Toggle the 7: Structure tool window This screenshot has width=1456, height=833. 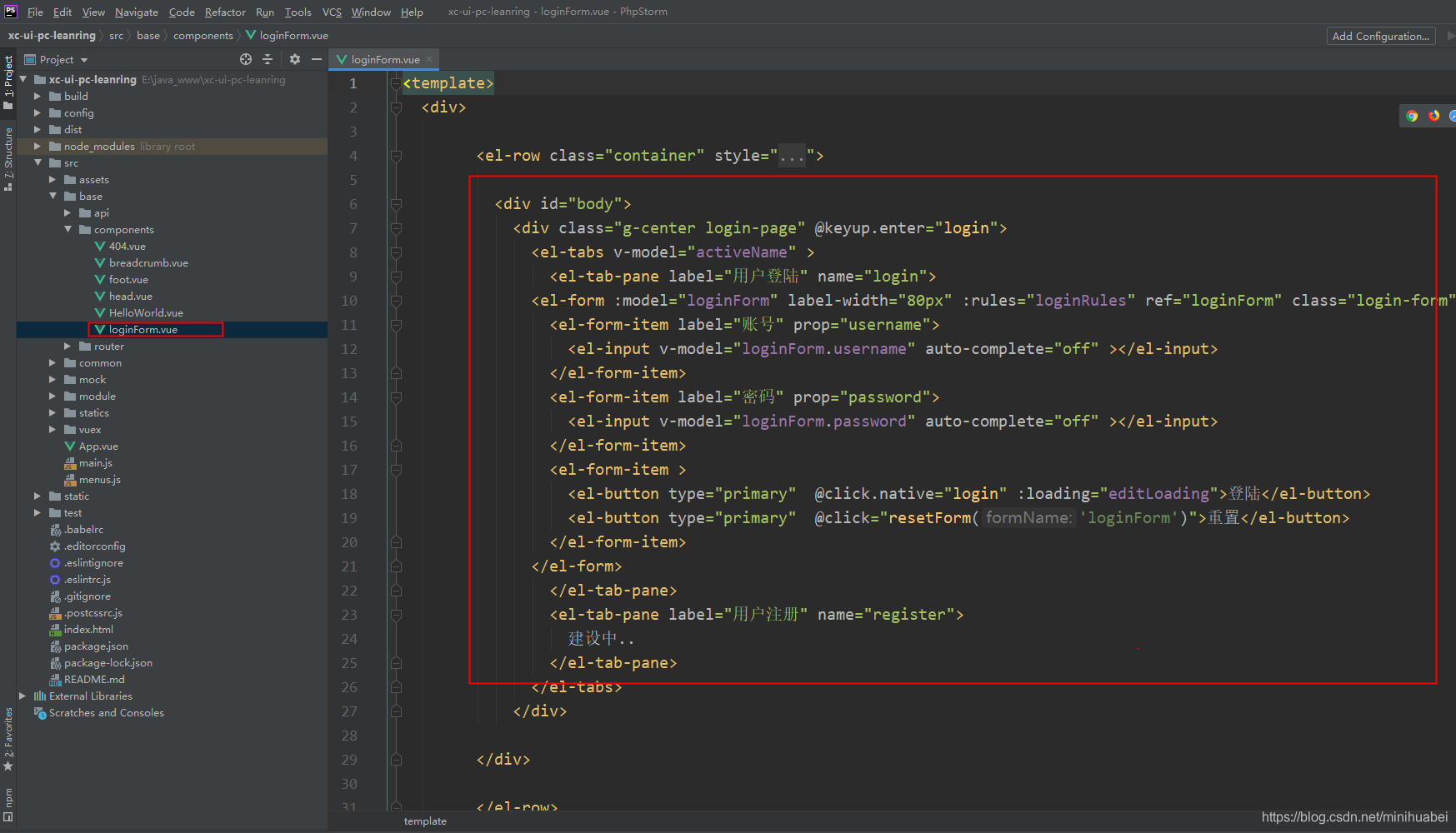click(x=8, y=158)
